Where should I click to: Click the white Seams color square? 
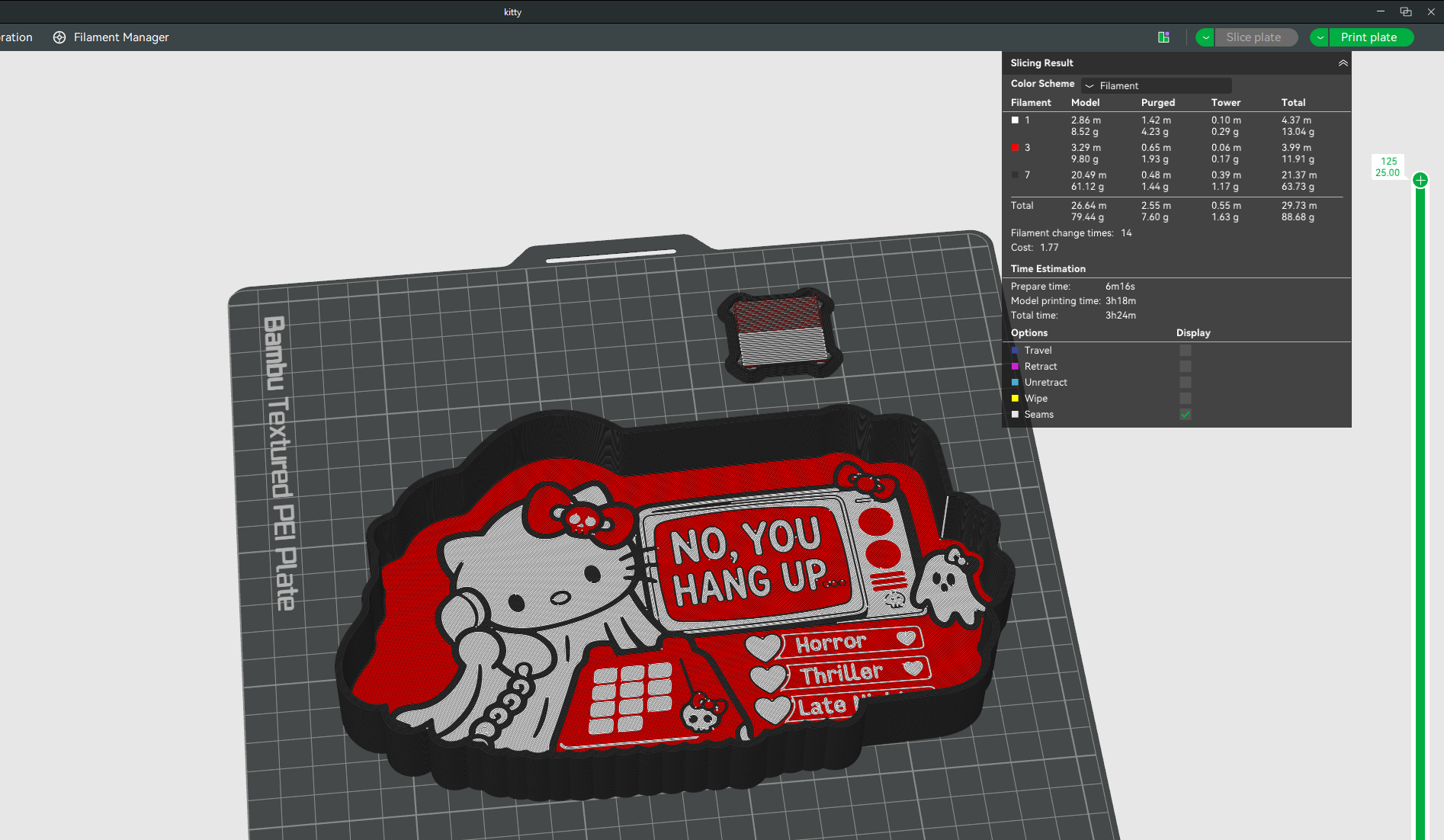tap(1015, 415)
